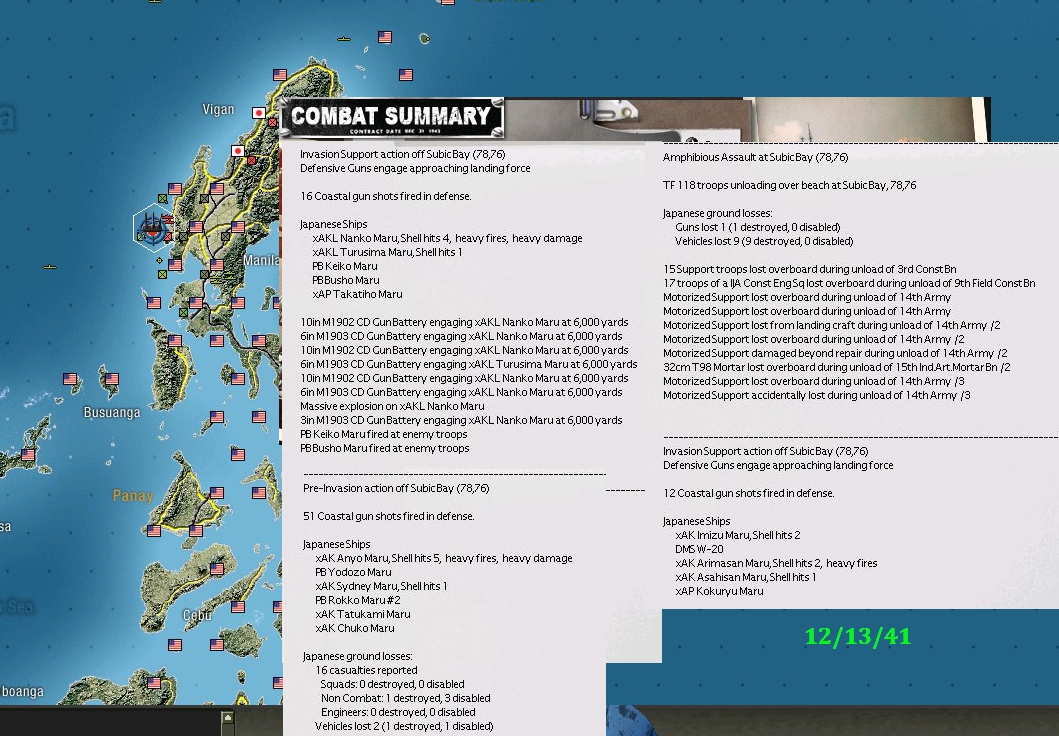Click the 'xAK Tatukami Maru' ship entry
This screenshot has width=1059, height=736.
coord(363,614)
